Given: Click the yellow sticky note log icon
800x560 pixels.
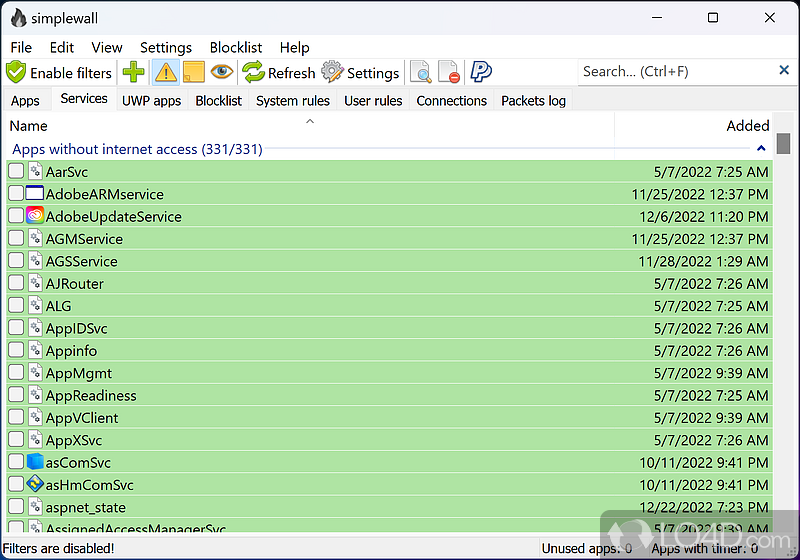Looking at the screenshot, I should (x=193, y=72).
